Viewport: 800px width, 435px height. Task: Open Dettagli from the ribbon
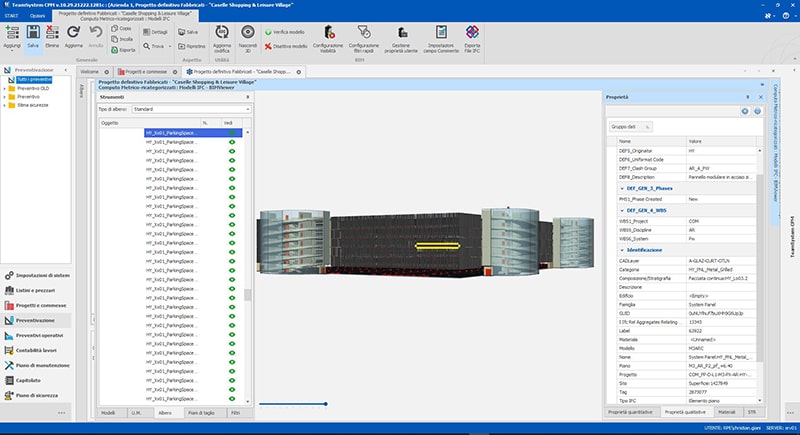pos(156,32)
